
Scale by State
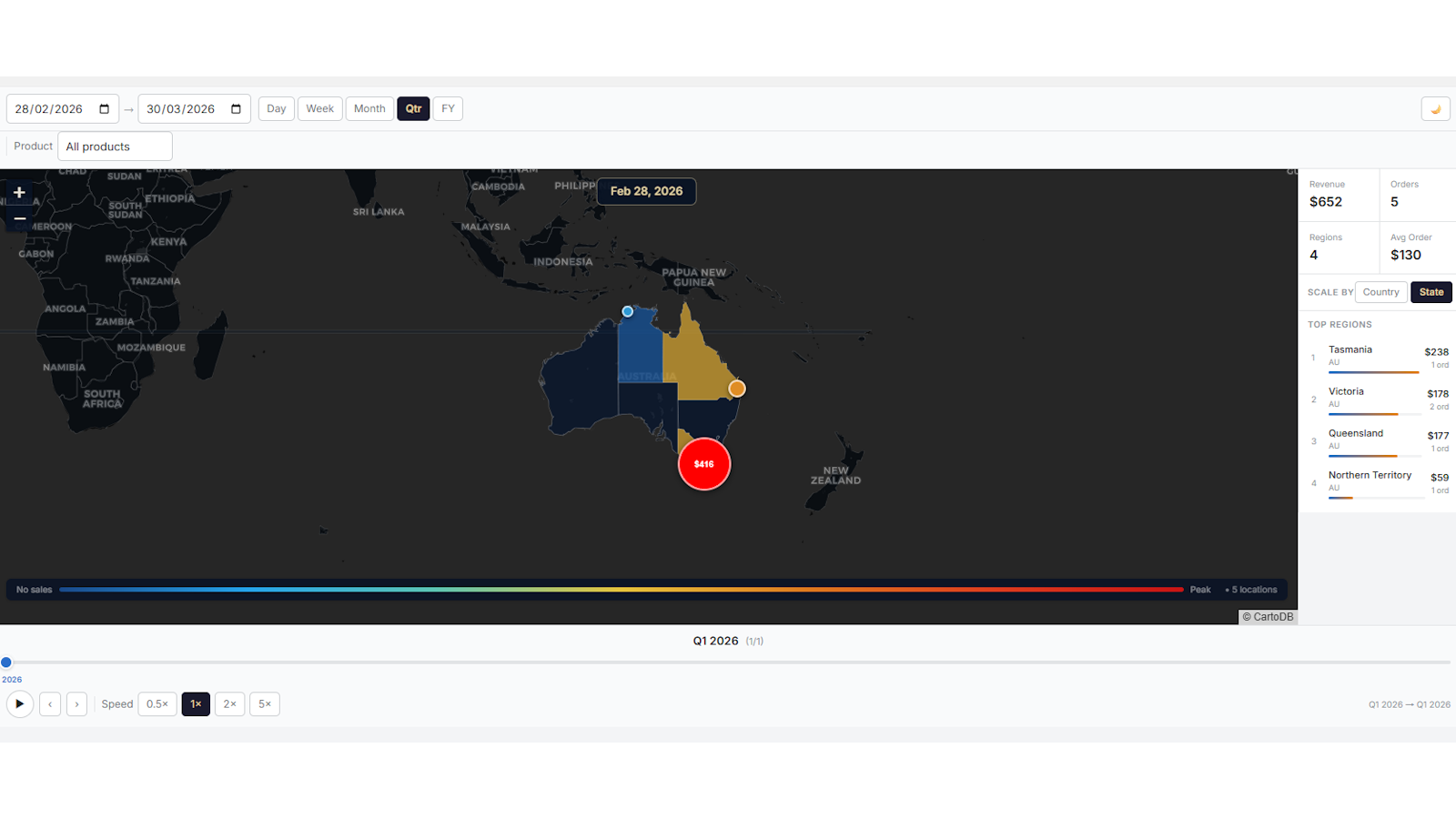point(1431,292)
